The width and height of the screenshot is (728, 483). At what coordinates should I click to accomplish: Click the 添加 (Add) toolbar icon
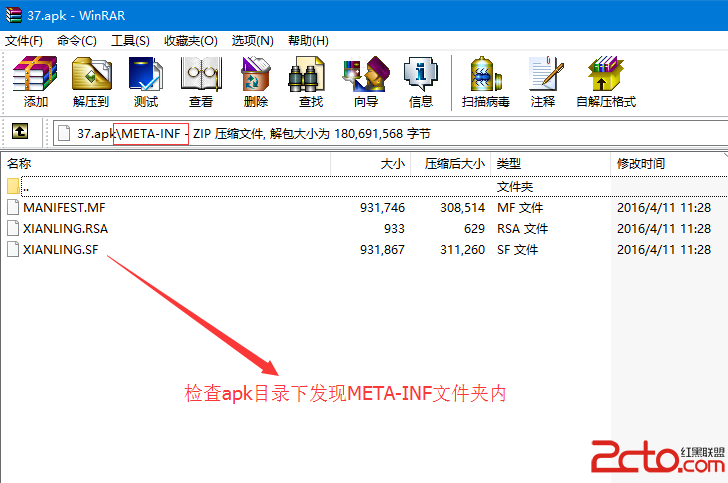(35, 82)
